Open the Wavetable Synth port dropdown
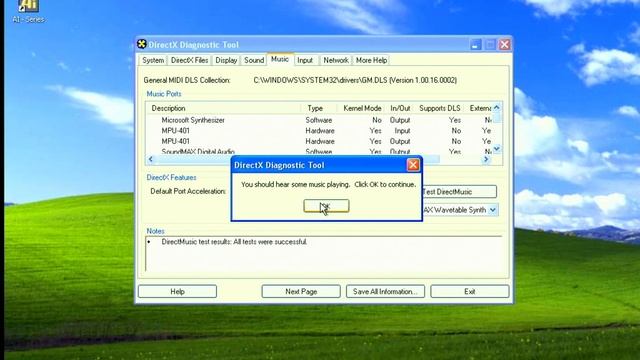The width and height of the screenshot is (640, 360). tap(493, 210)
